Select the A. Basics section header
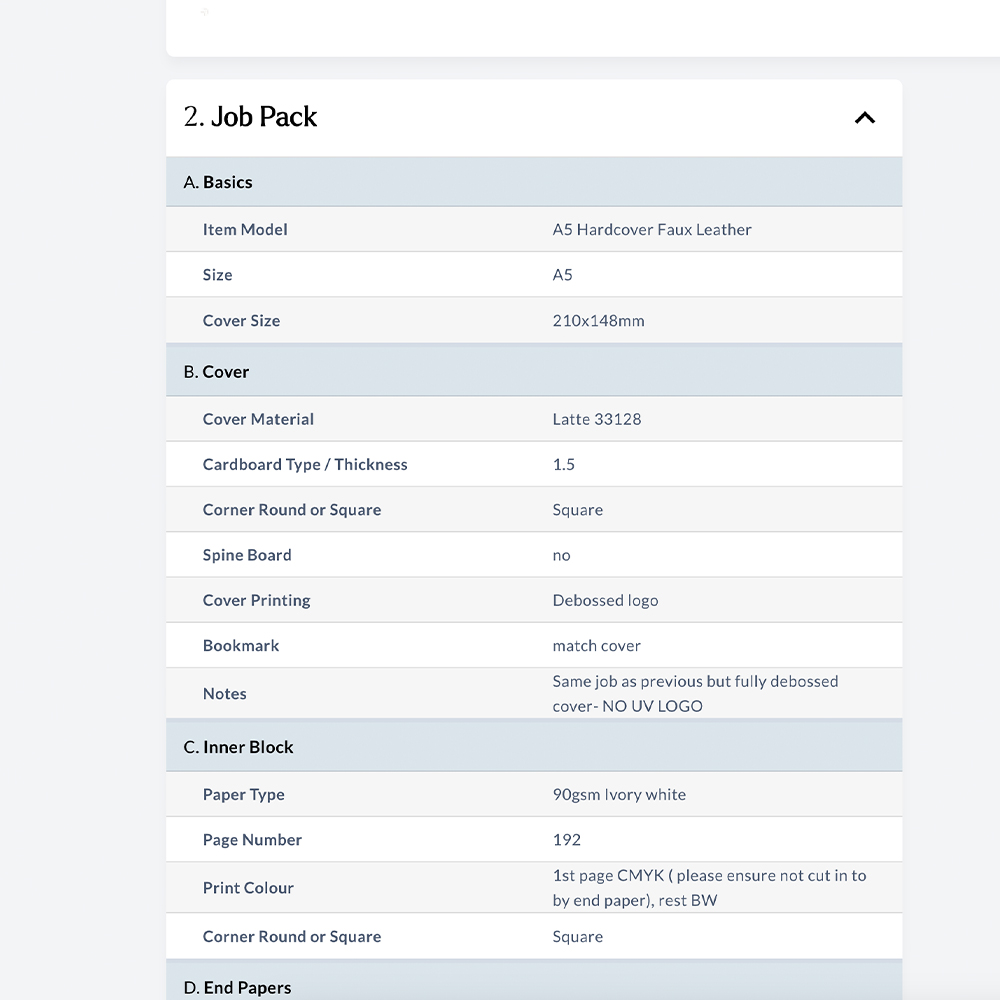1000x1000 pixels. (x=534, y=182)
